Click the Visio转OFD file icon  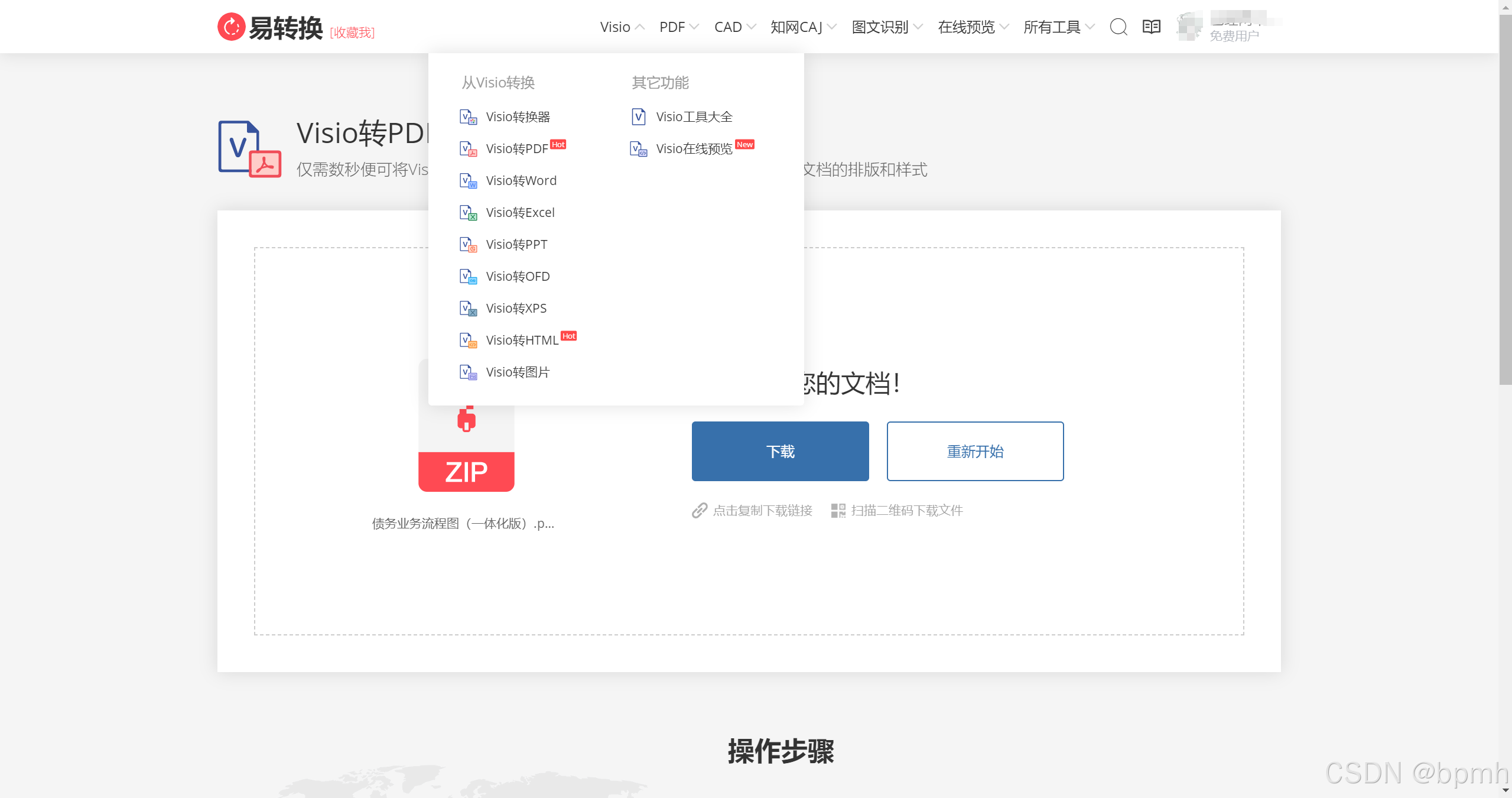[468, 277]
